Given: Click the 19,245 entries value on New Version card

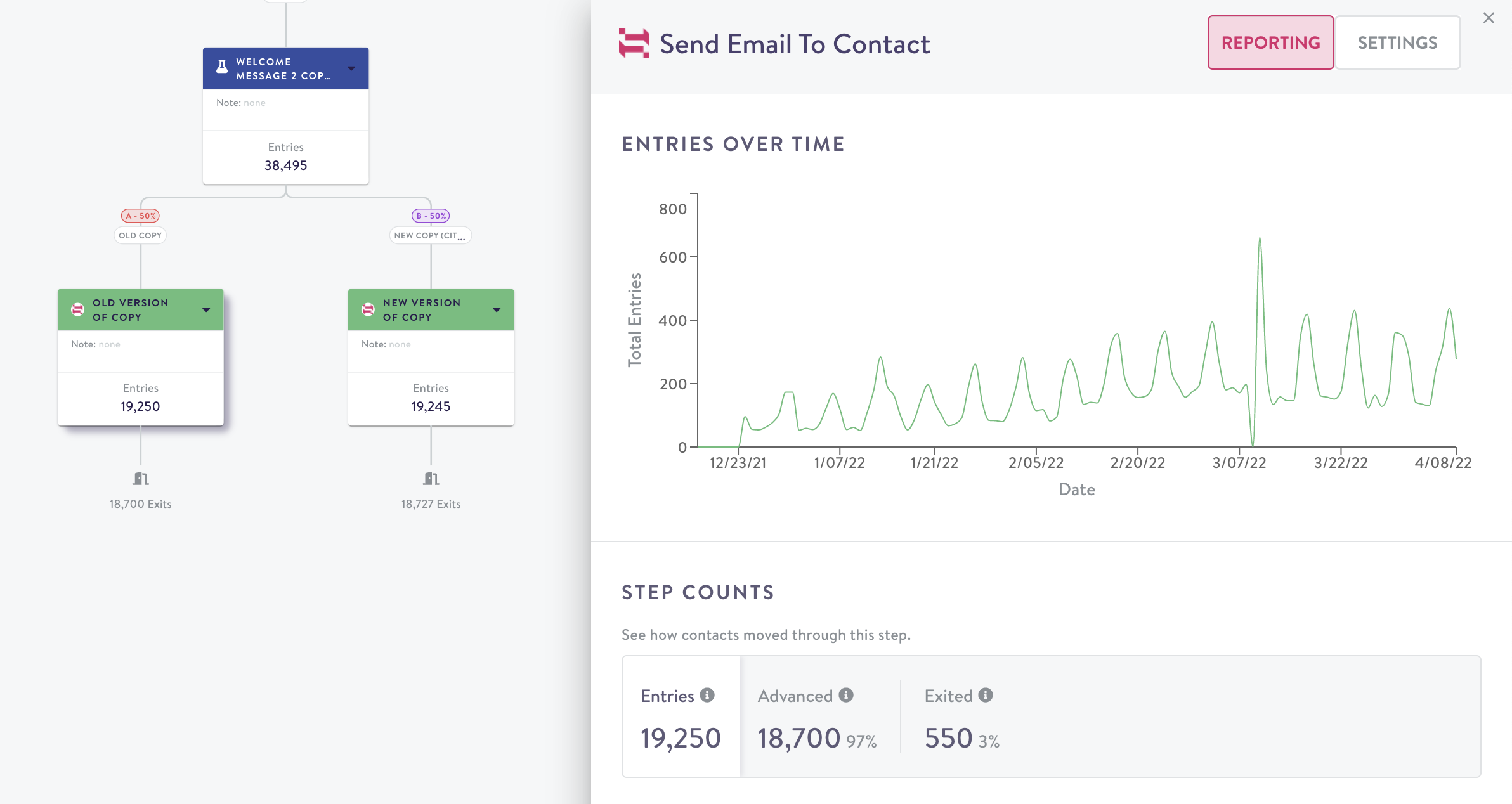Looking at the screenshot, I should (431, 406).
